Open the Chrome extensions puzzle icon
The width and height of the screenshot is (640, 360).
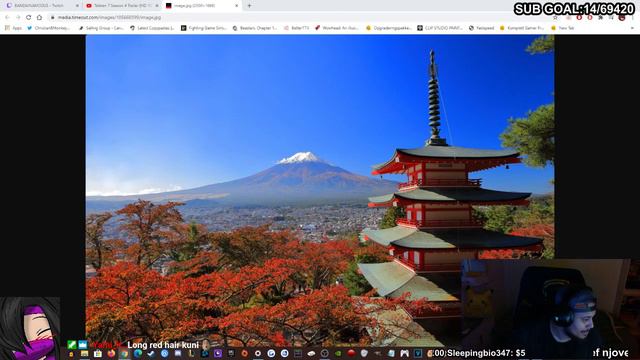pyautogui.click(x=600, y=18)
